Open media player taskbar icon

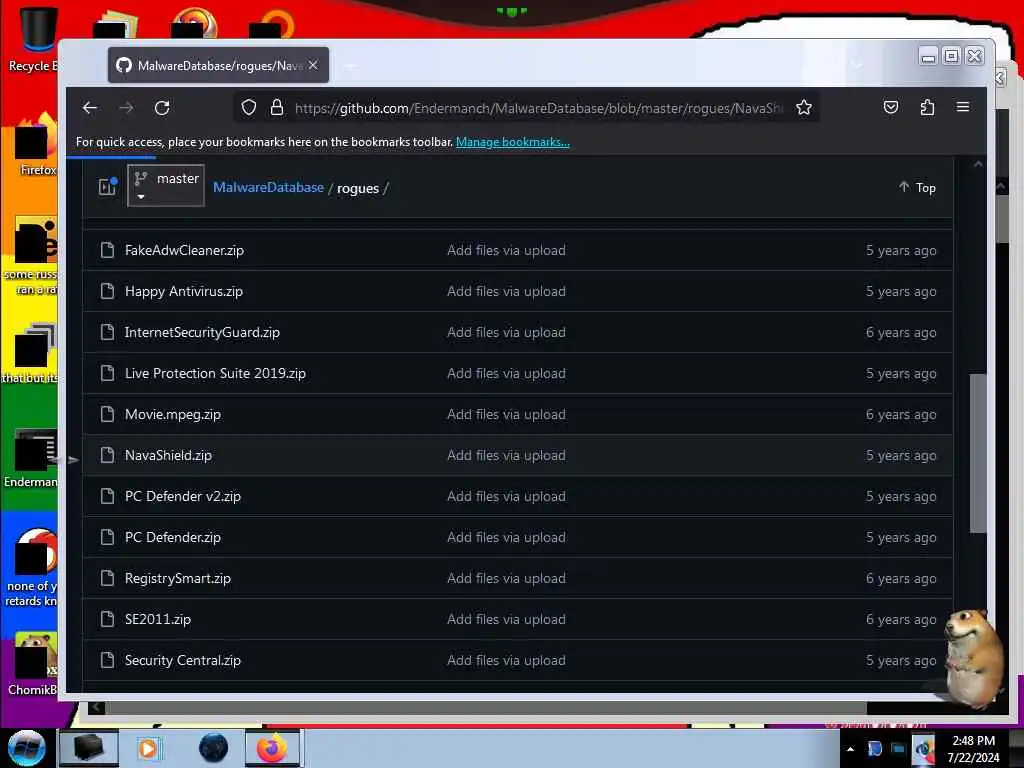coord(149,748)
